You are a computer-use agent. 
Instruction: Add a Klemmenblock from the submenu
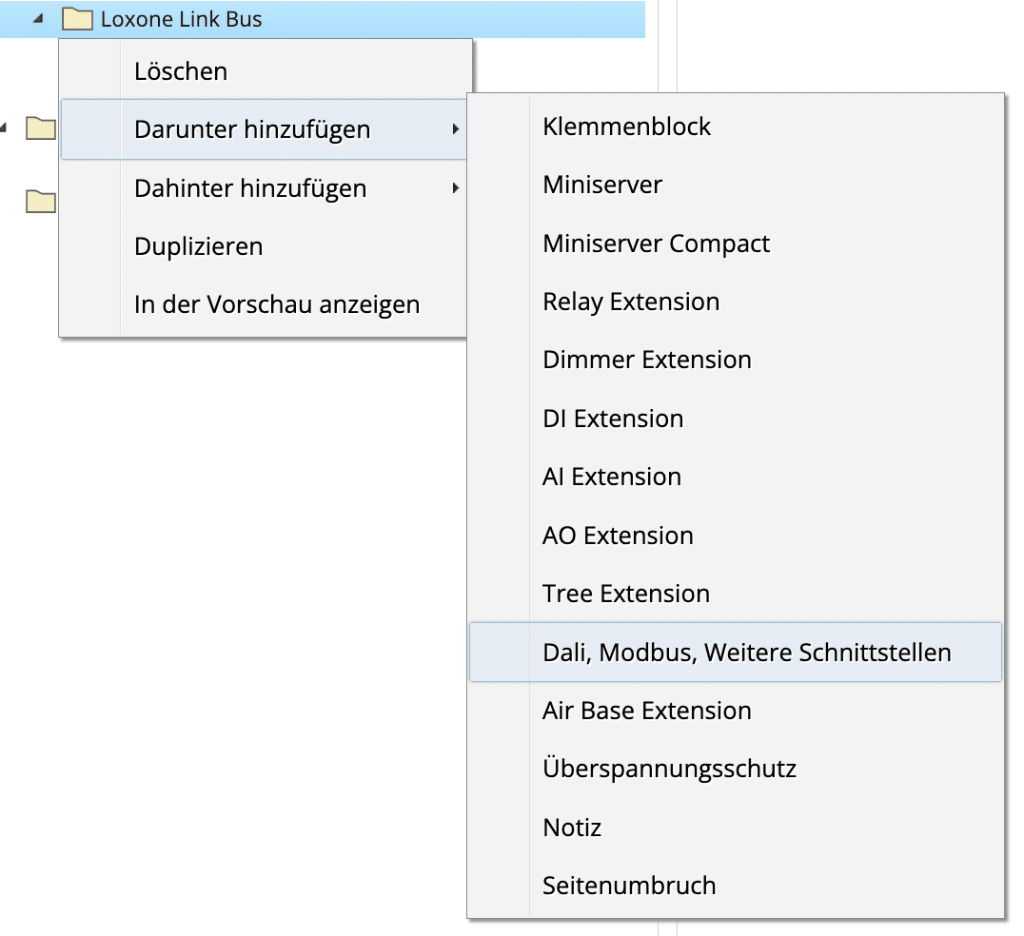(x=735, y=126)
